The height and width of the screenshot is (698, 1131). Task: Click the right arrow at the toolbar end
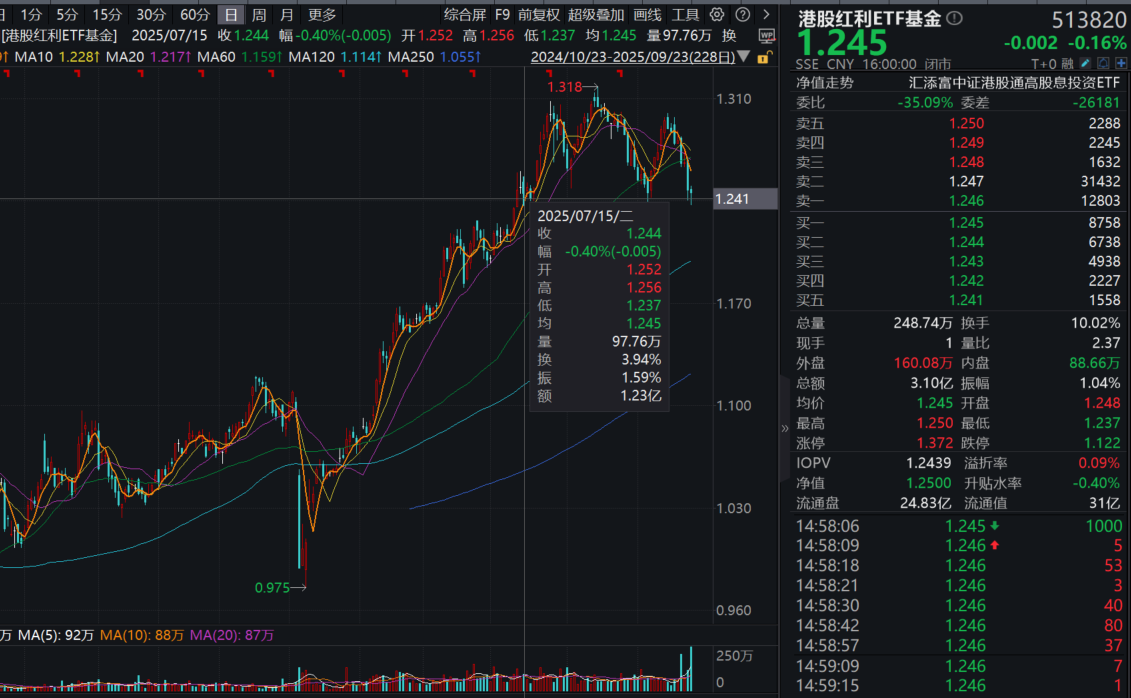pos(764,15)
